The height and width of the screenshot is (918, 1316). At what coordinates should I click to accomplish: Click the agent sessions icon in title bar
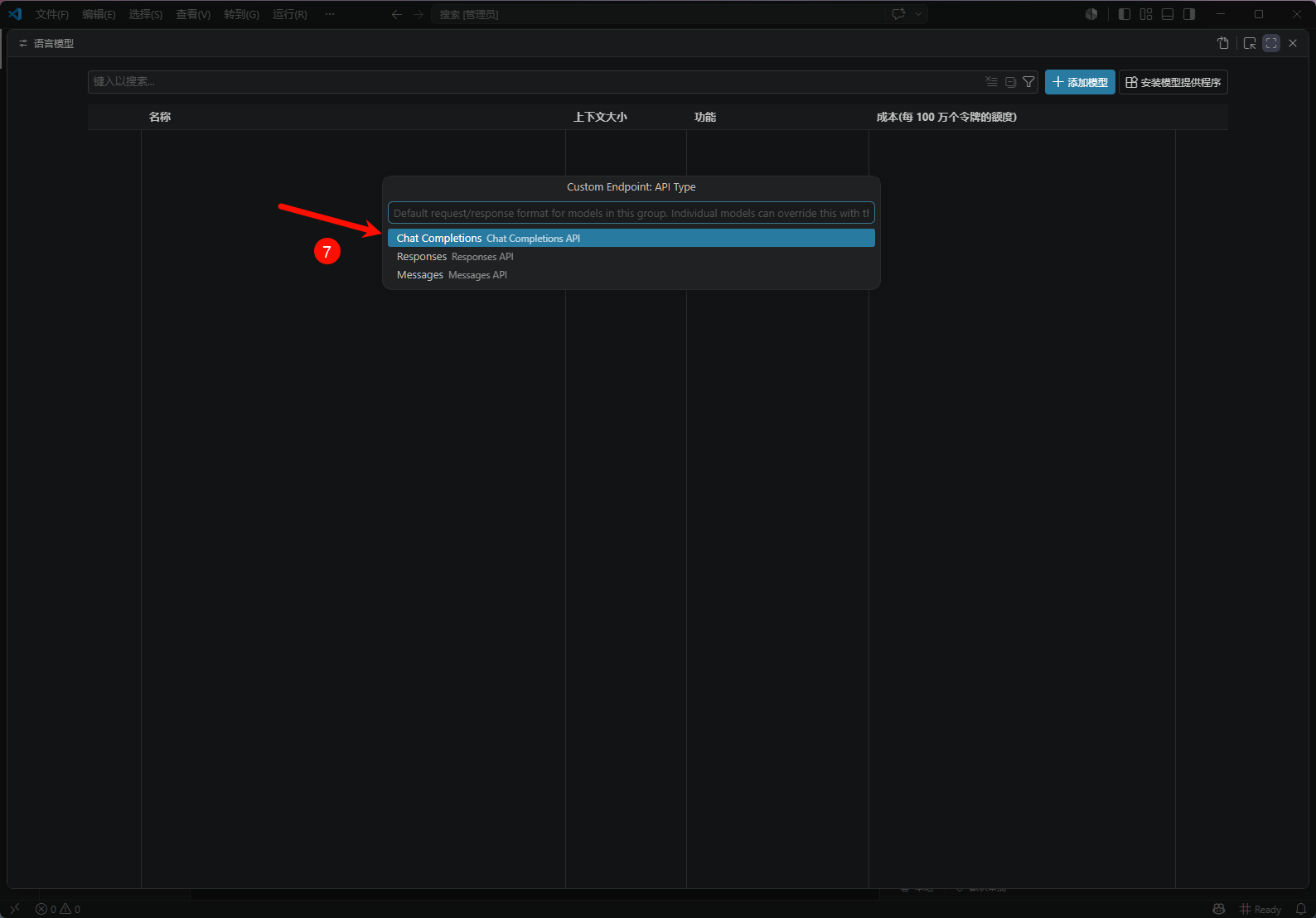click(1091, 14)
